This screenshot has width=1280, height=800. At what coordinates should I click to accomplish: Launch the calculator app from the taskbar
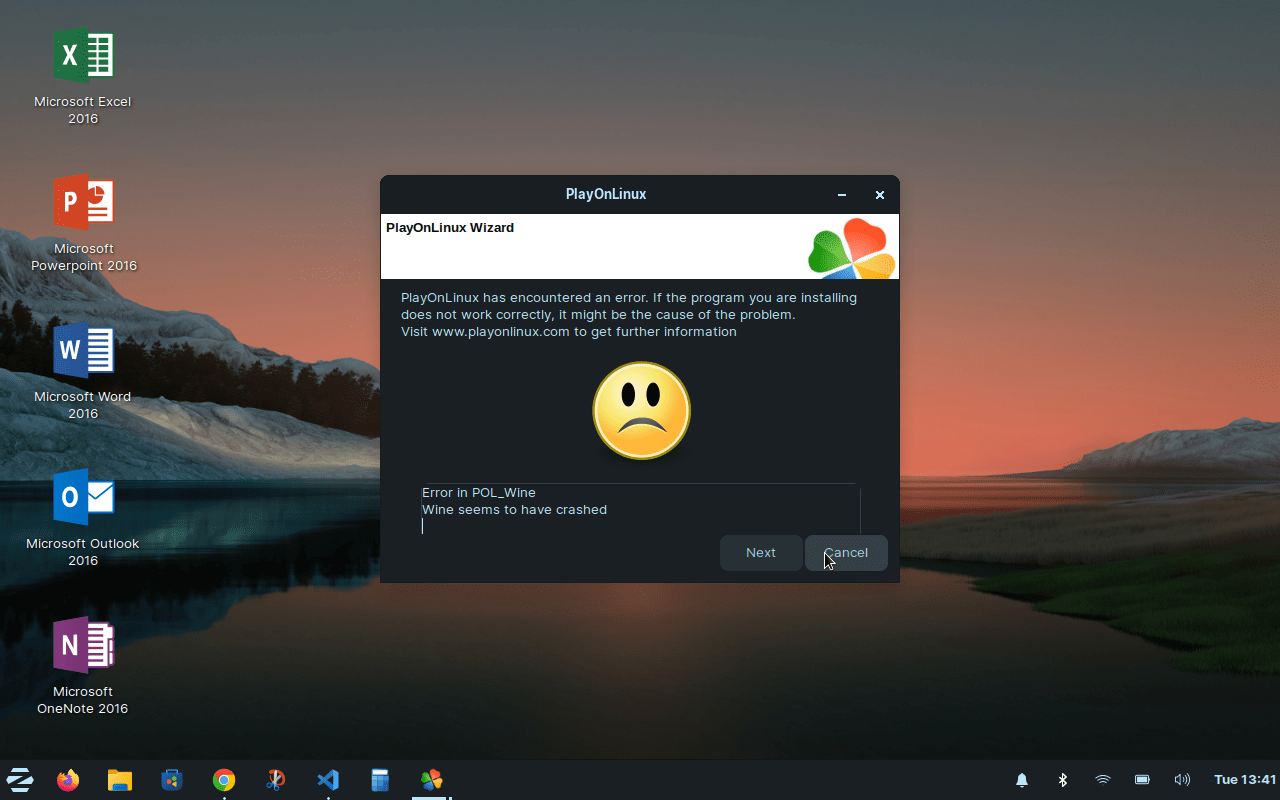(x=380, y=780)
